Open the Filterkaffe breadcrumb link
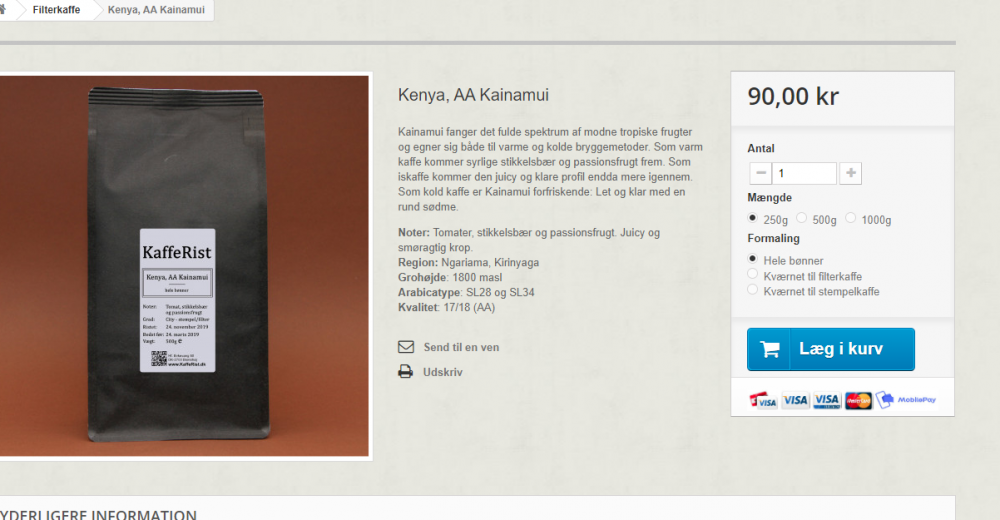 click(56, 10)
